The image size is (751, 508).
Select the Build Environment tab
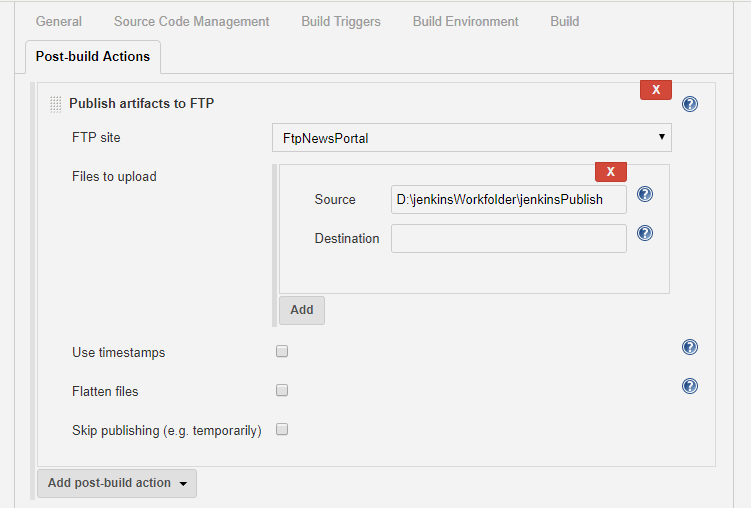click(465, 21)
